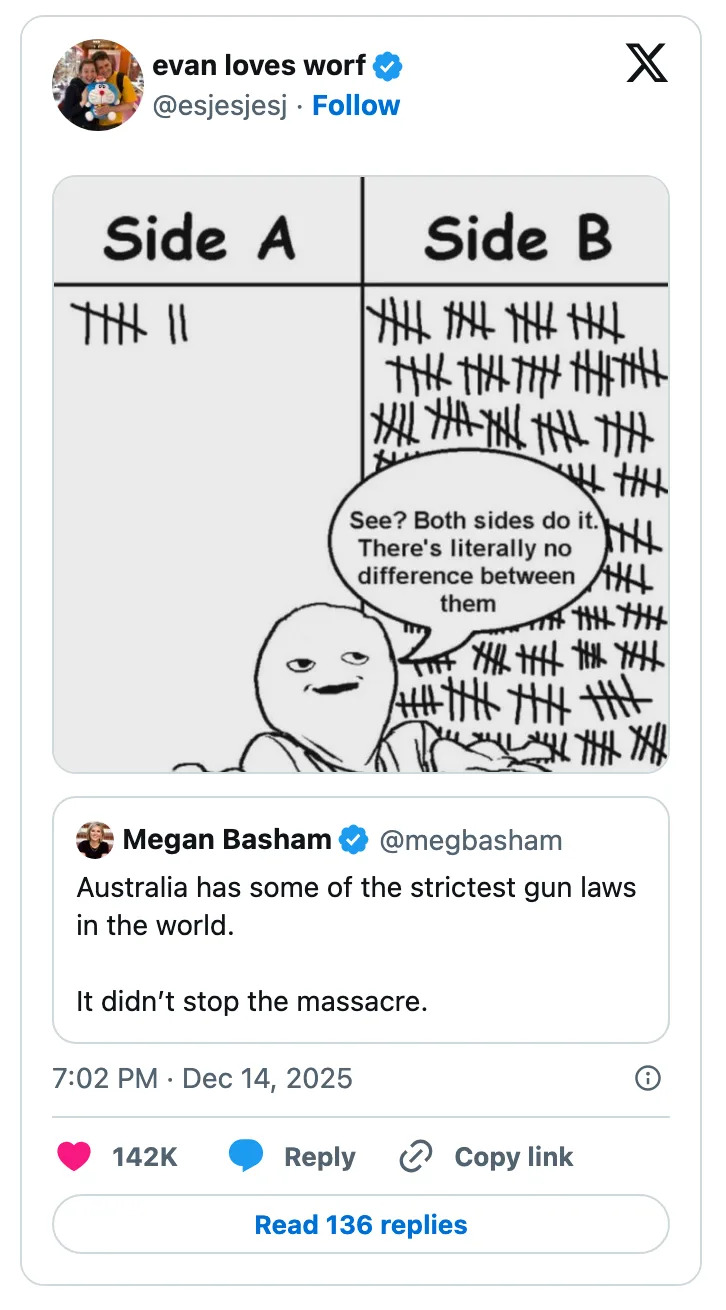Image resolution: width=726 pixels, height=1310 pixels.
Task: Click the Megan Basham name in the quote
Action: (227, 840)
